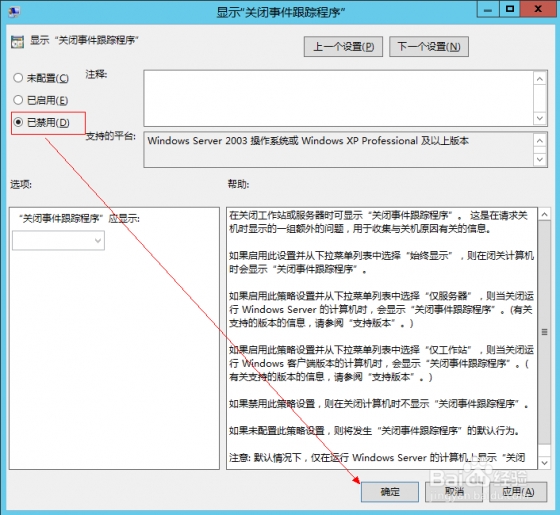Click the policy setting icon beside the title
The width and height of the screenshot is (560, 515).
click(x=17, y=41)
